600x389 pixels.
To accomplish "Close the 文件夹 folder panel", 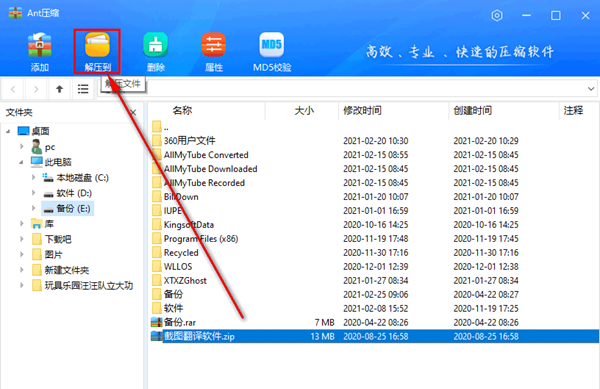I will [x=133, y=112].
